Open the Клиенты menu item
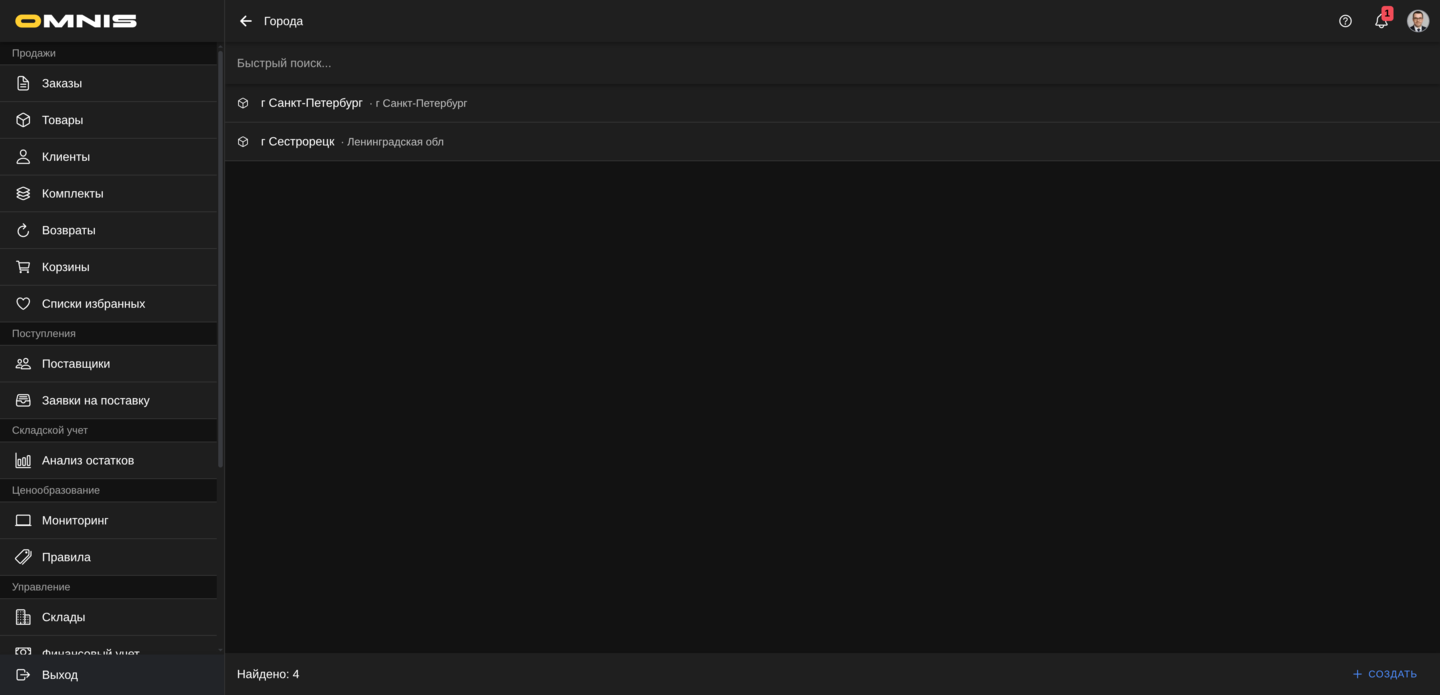Viewport: 1440px width, 695px height. (66, 157)
